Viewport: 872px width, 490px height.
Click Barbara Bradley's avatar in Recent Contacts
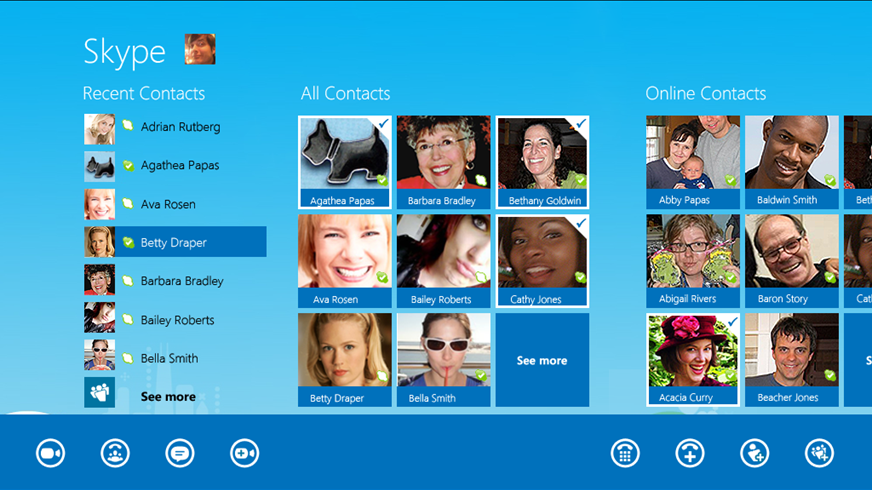coord(100,280)
